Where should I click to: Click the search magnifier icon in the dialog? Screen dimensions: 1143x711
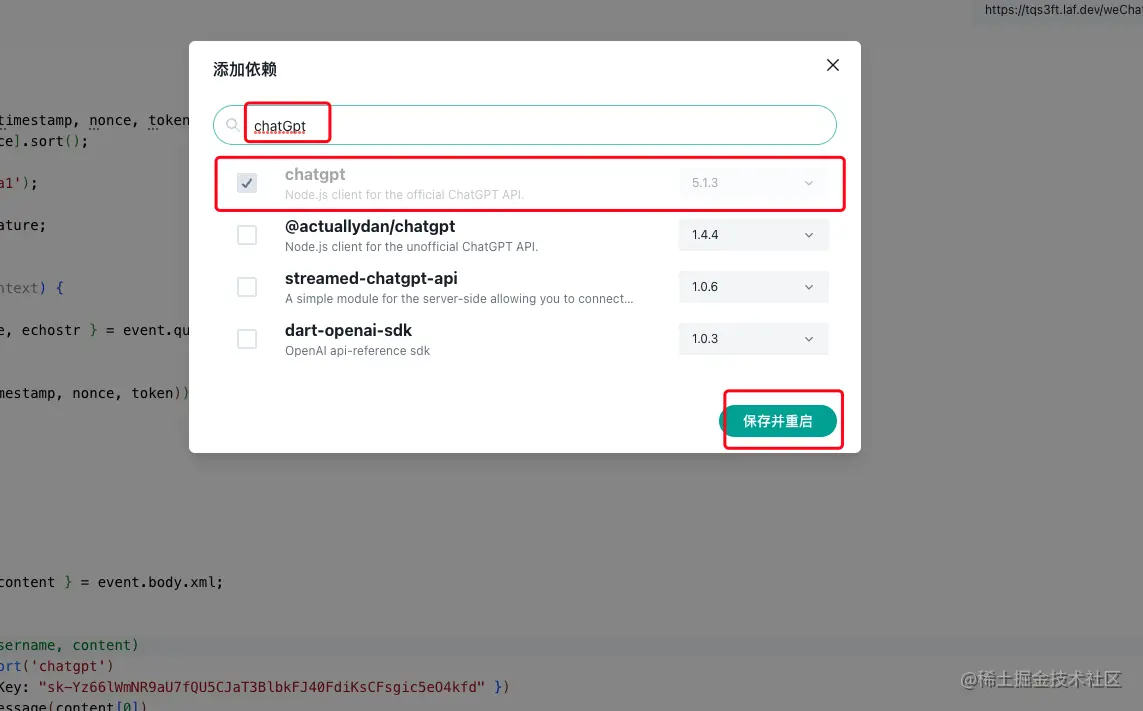point(231,124)
